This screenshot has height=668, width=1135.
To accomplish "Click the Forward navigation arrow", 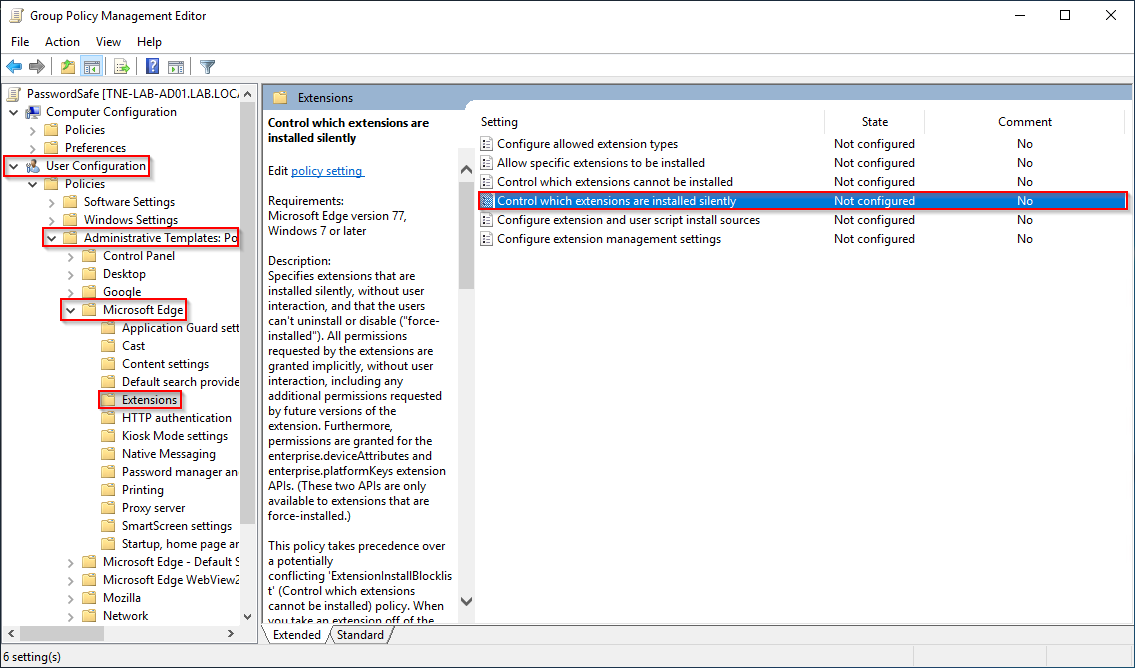I will [x=38, y=66].
